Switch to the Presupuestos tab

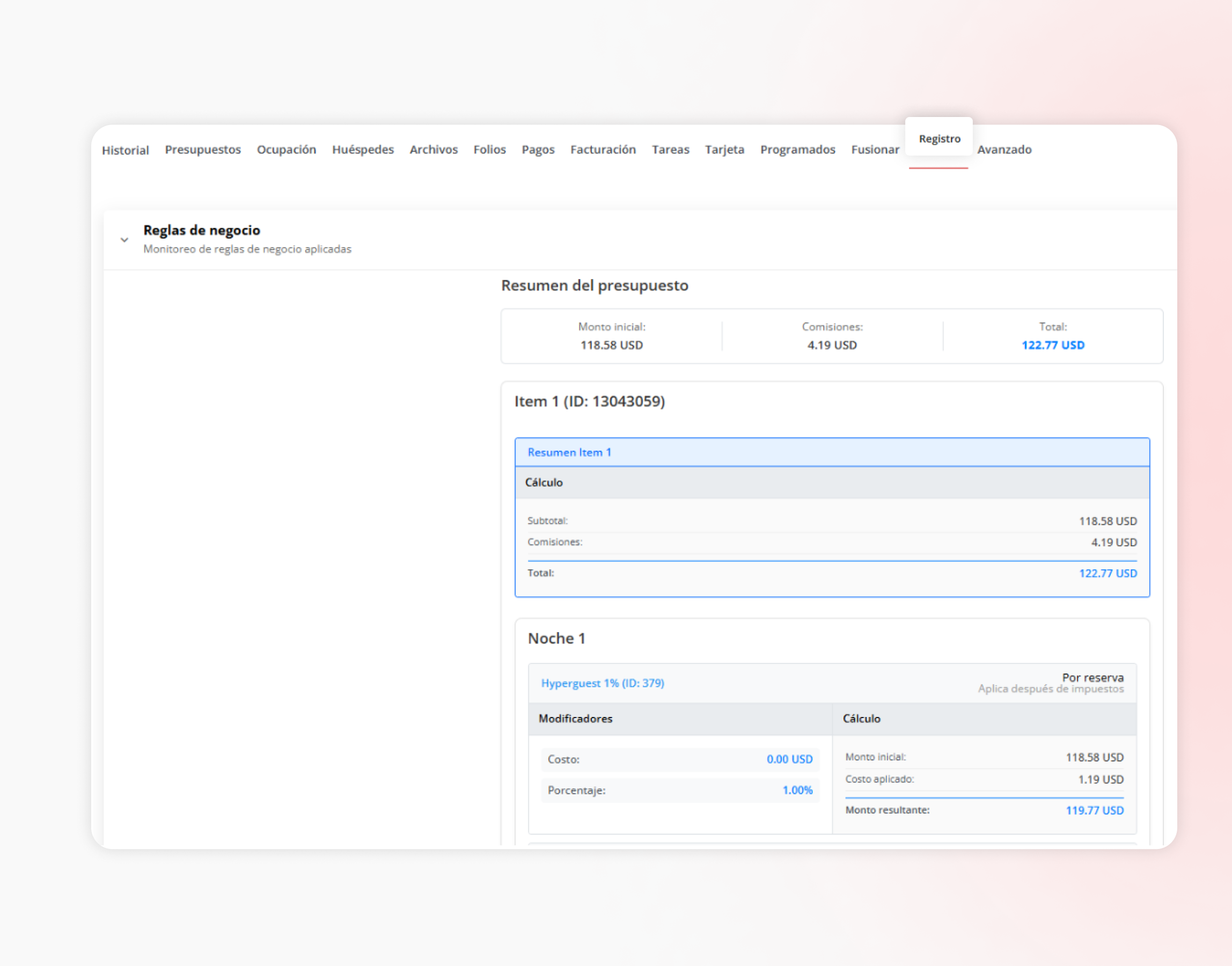pos(202,149)
